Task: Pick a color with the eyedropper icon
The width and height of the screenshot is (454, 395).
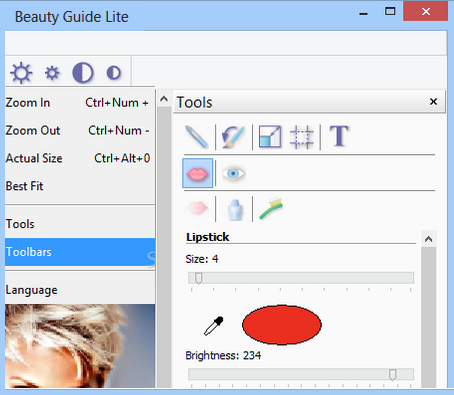Action: (214, 326)
